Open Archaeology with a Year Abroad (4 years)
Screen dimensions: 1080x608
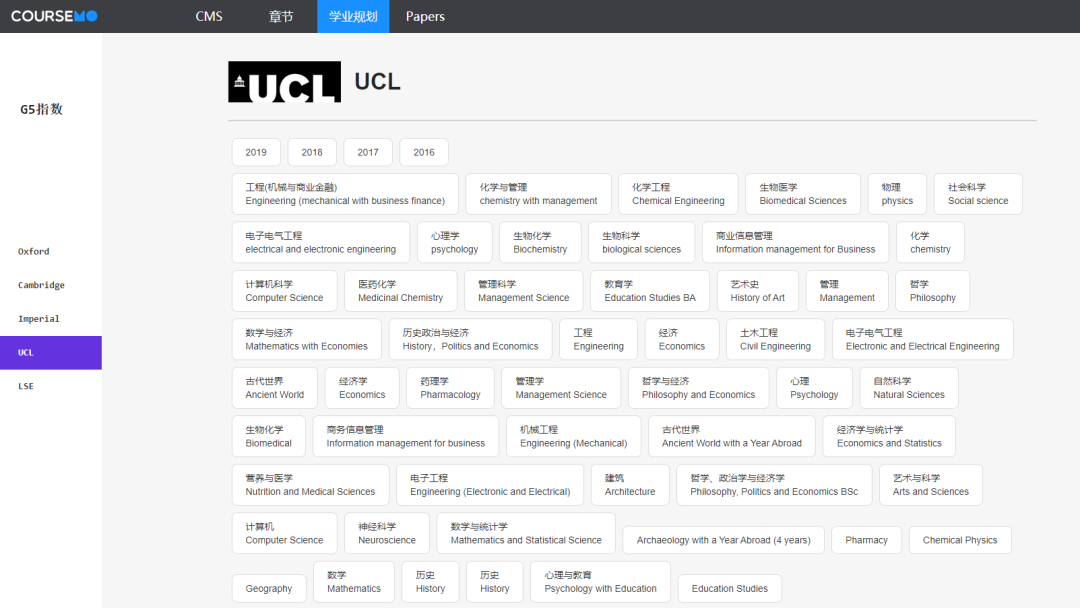[724, 541]
